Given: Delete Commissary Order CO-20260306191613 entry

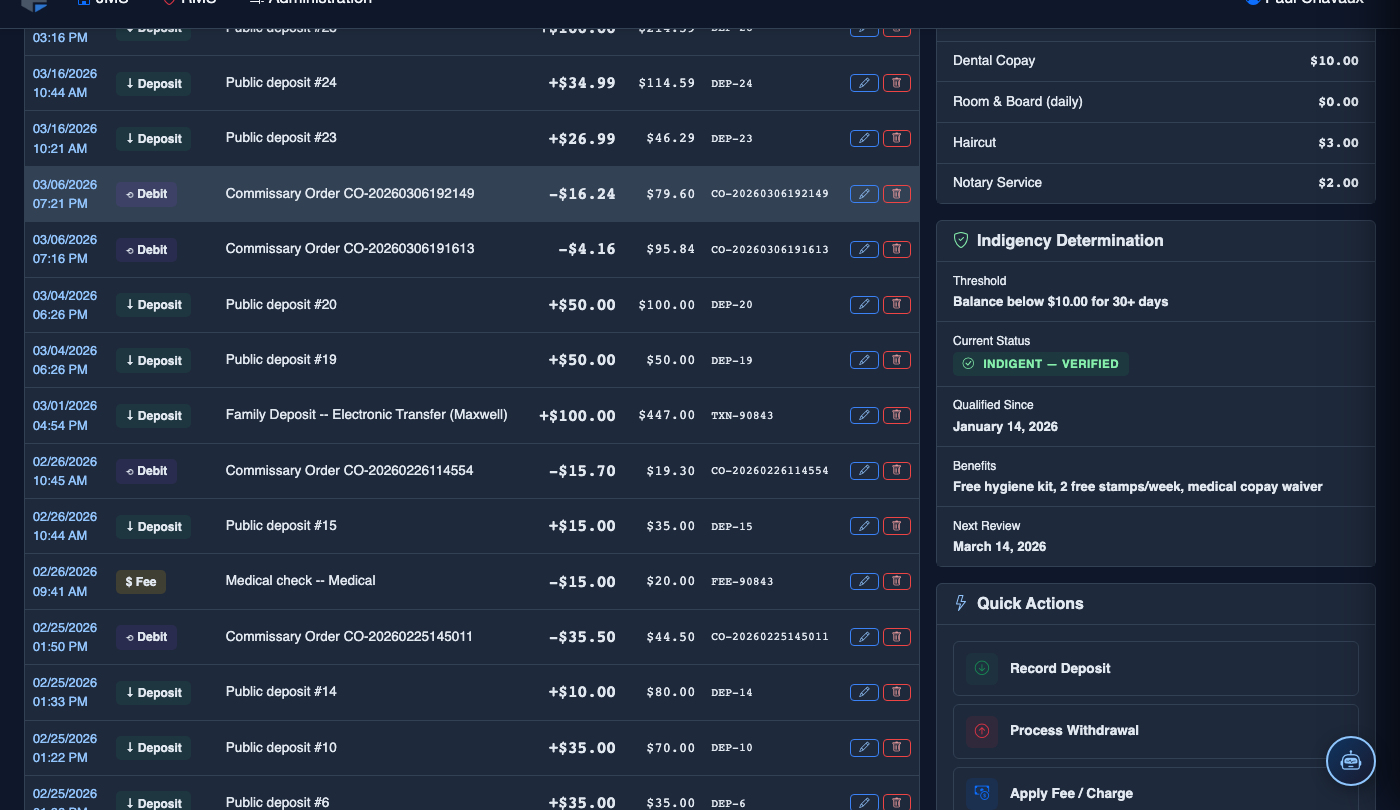Looking at the screenshot, I should (897, 249).
